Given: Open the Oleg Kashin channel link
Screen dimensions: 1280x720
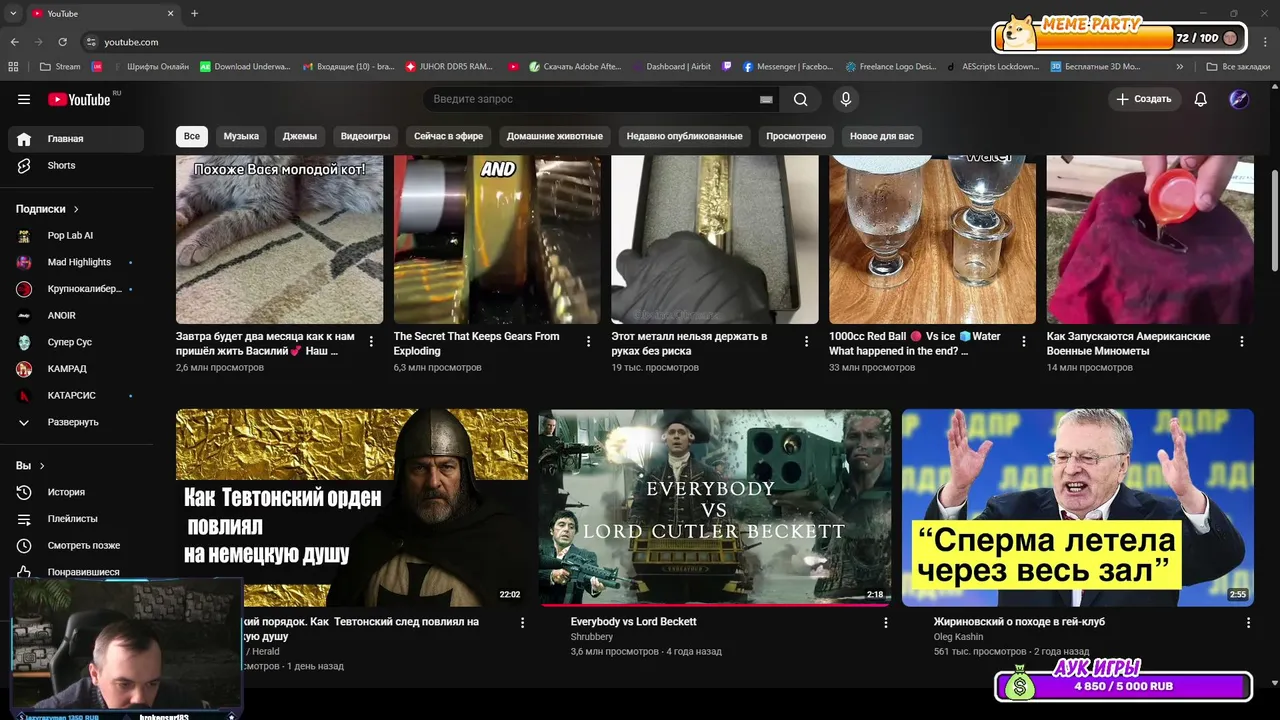Looking at the screenshot, I should coord(958,637).
